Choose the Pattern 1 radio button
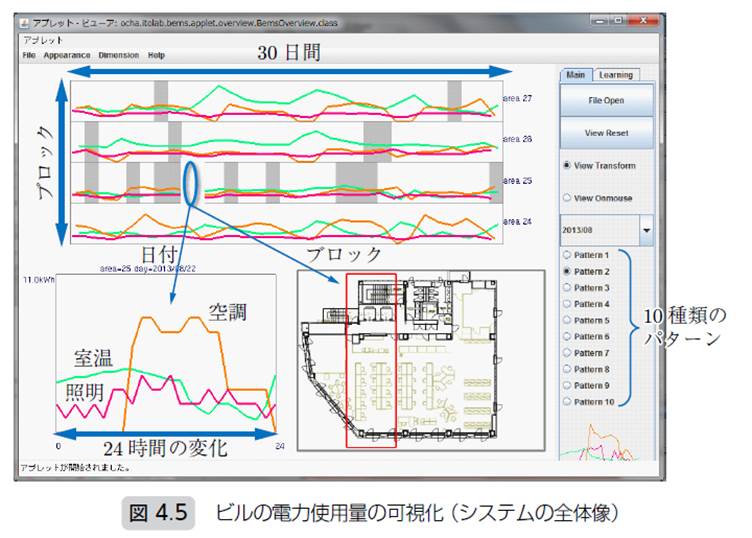Viewport: 752px width, 538px height. [567, 256]
